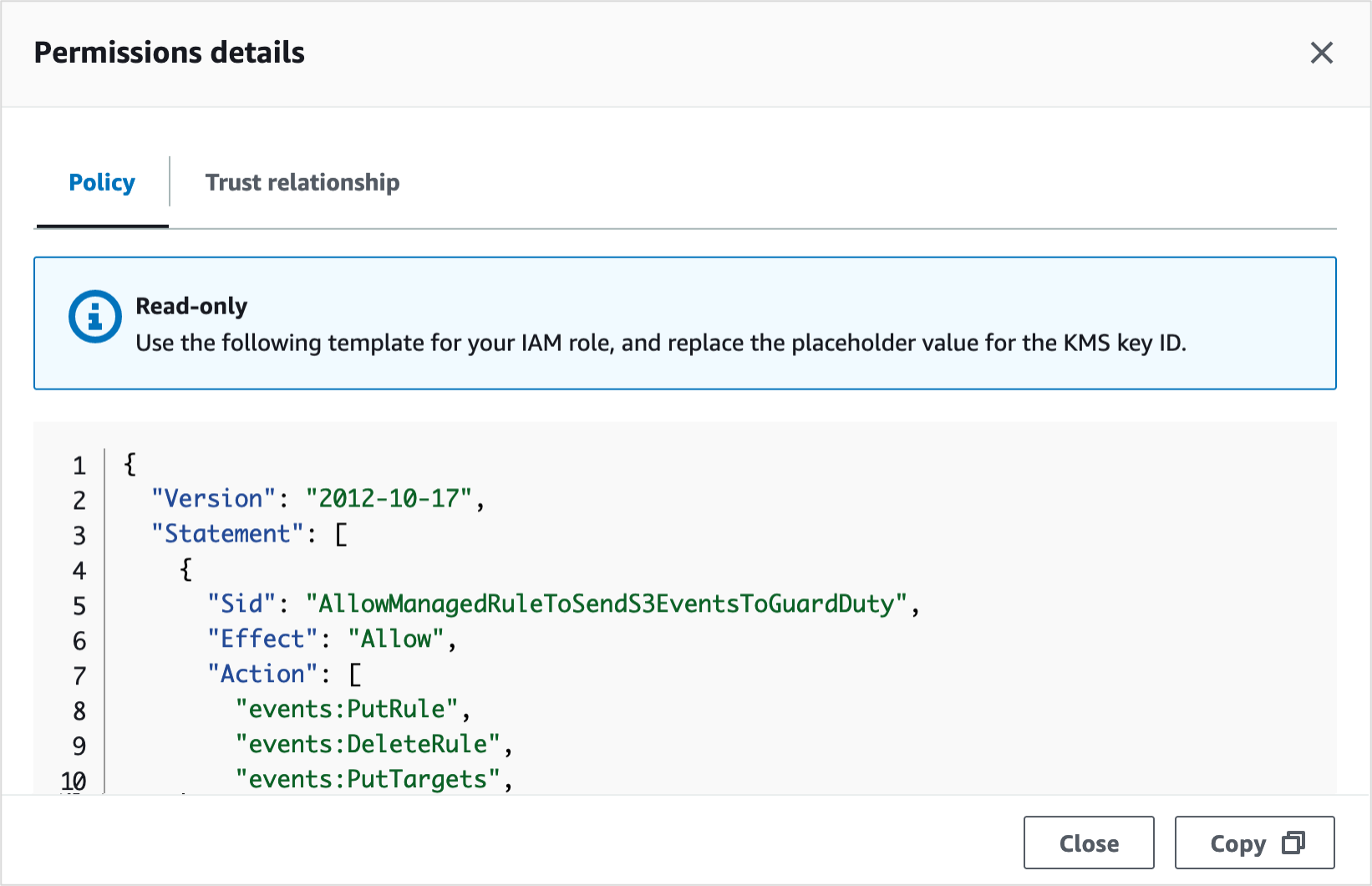Click the Read-only info circle icon
The width and height of the screenshot is (1372, 886).
click(x=94, y=317)
